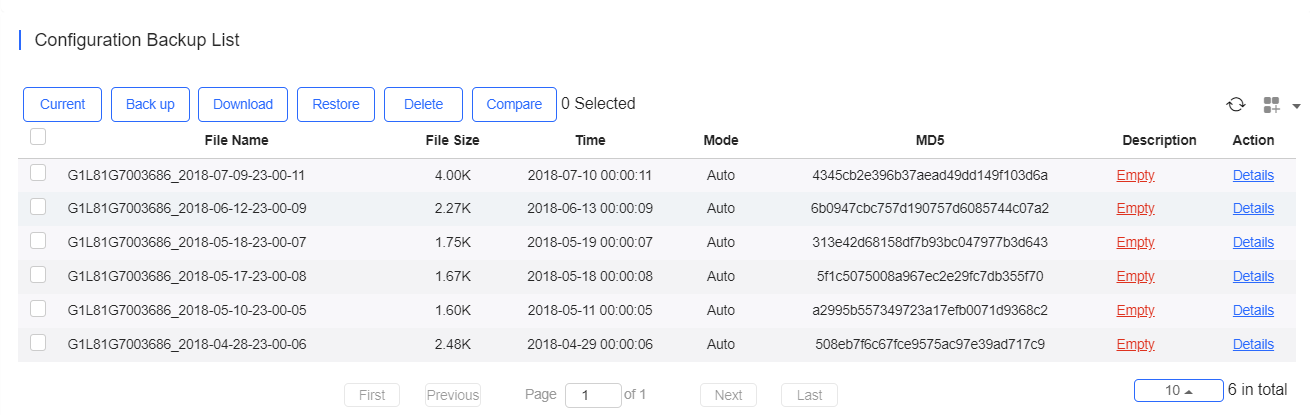Open the page size selector showing 10

[1179, 390]
